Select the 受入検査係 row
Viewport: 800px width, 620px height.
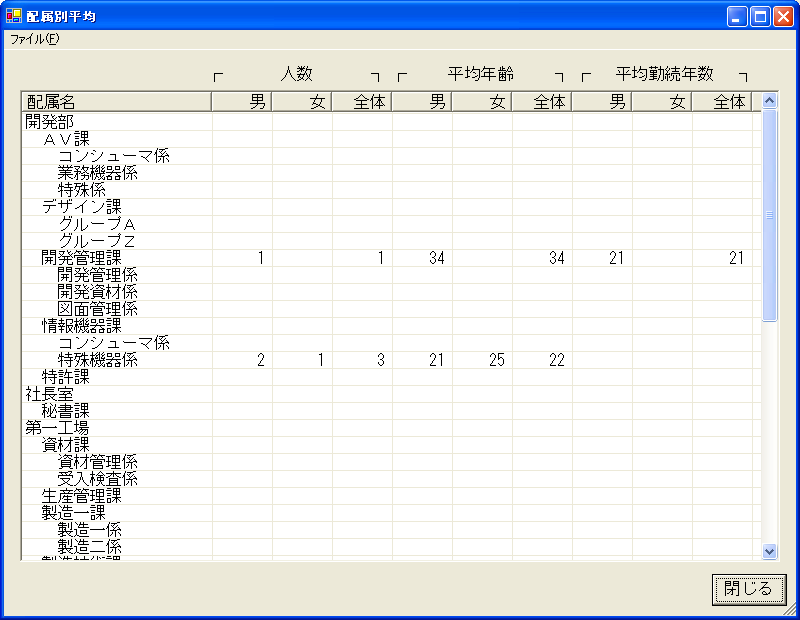pyautogui.click(x=97, y=479)
